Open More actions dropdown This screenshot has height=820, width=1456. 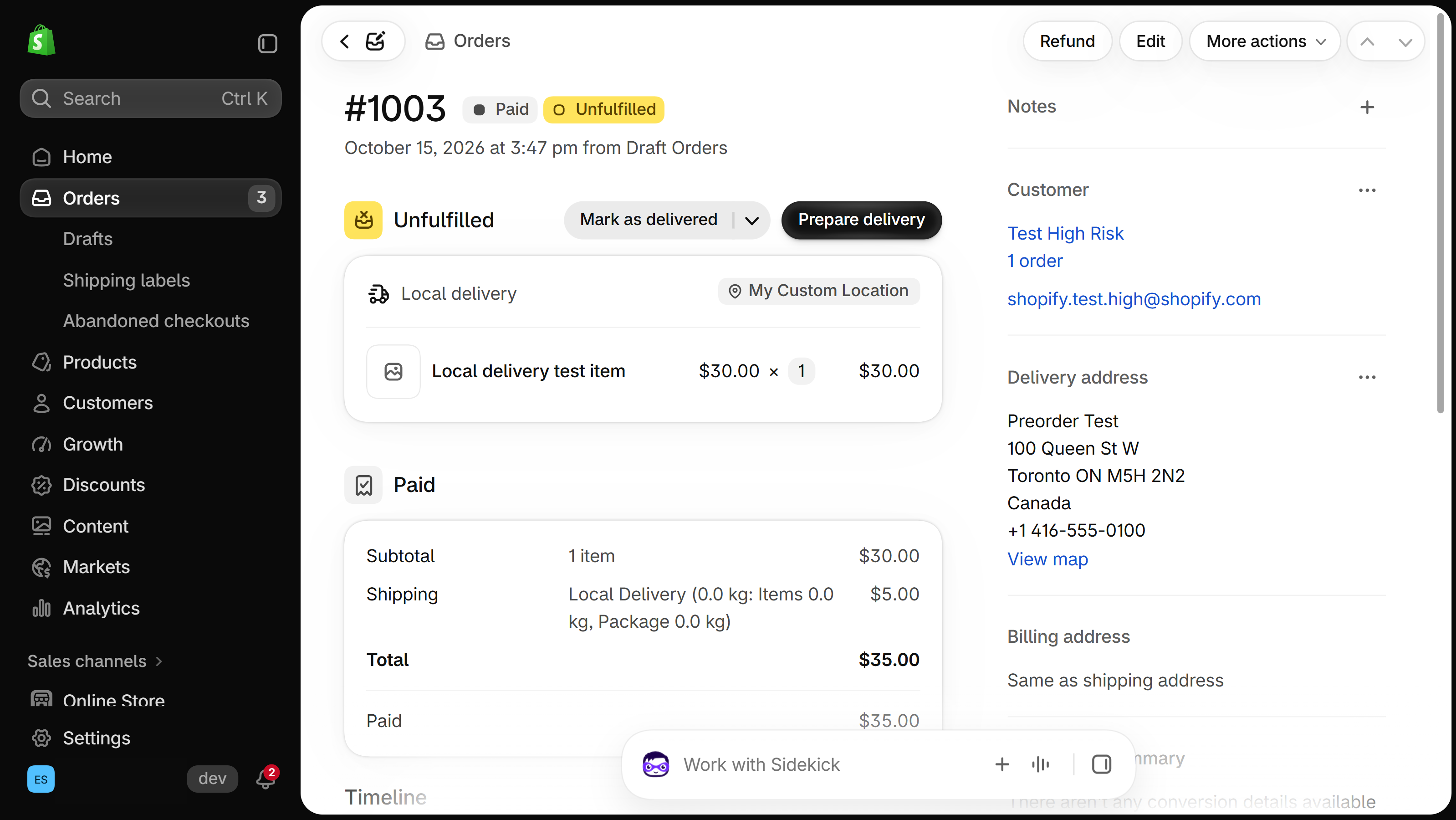[1265, 41]
